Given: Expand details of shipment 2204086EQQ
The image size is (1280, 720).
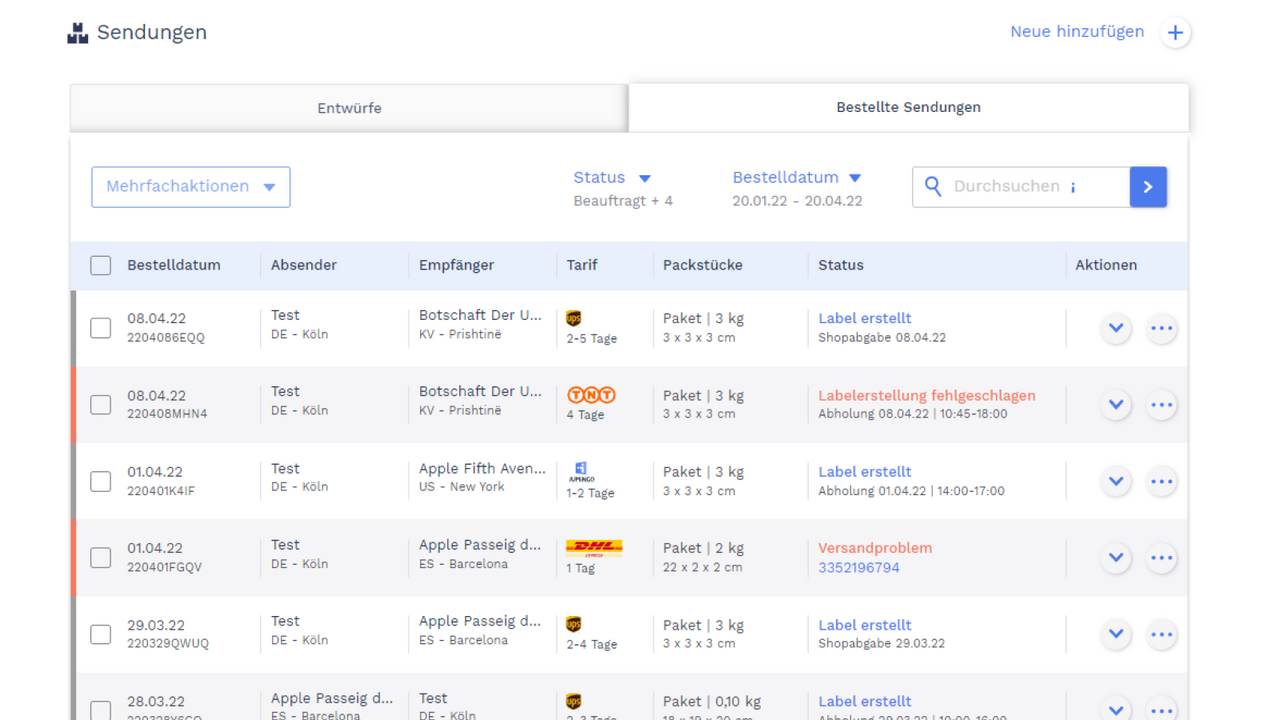Looking at the screenshot, I should [1116, 328].
